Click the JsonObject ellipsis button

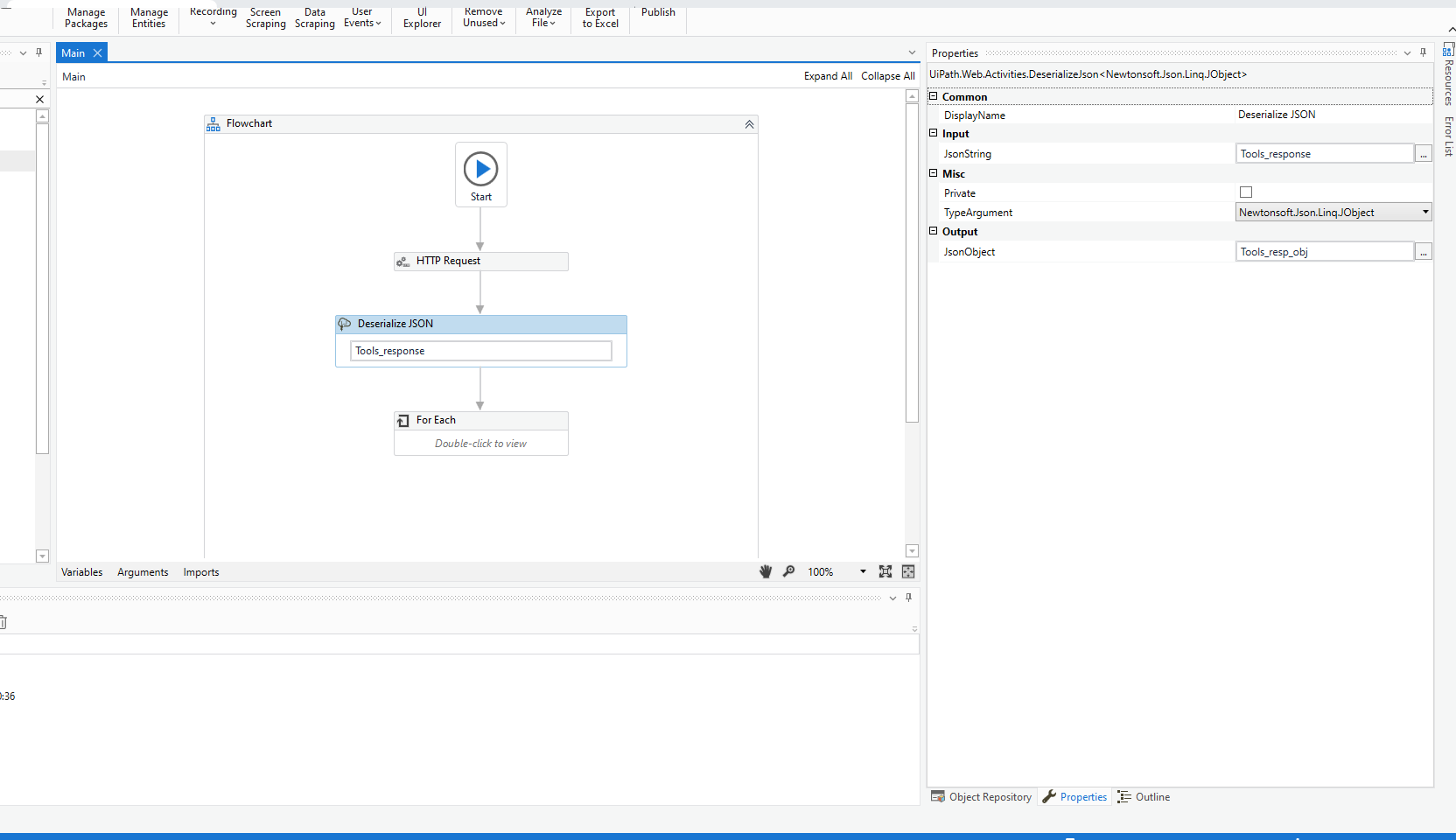point(1424,251)
